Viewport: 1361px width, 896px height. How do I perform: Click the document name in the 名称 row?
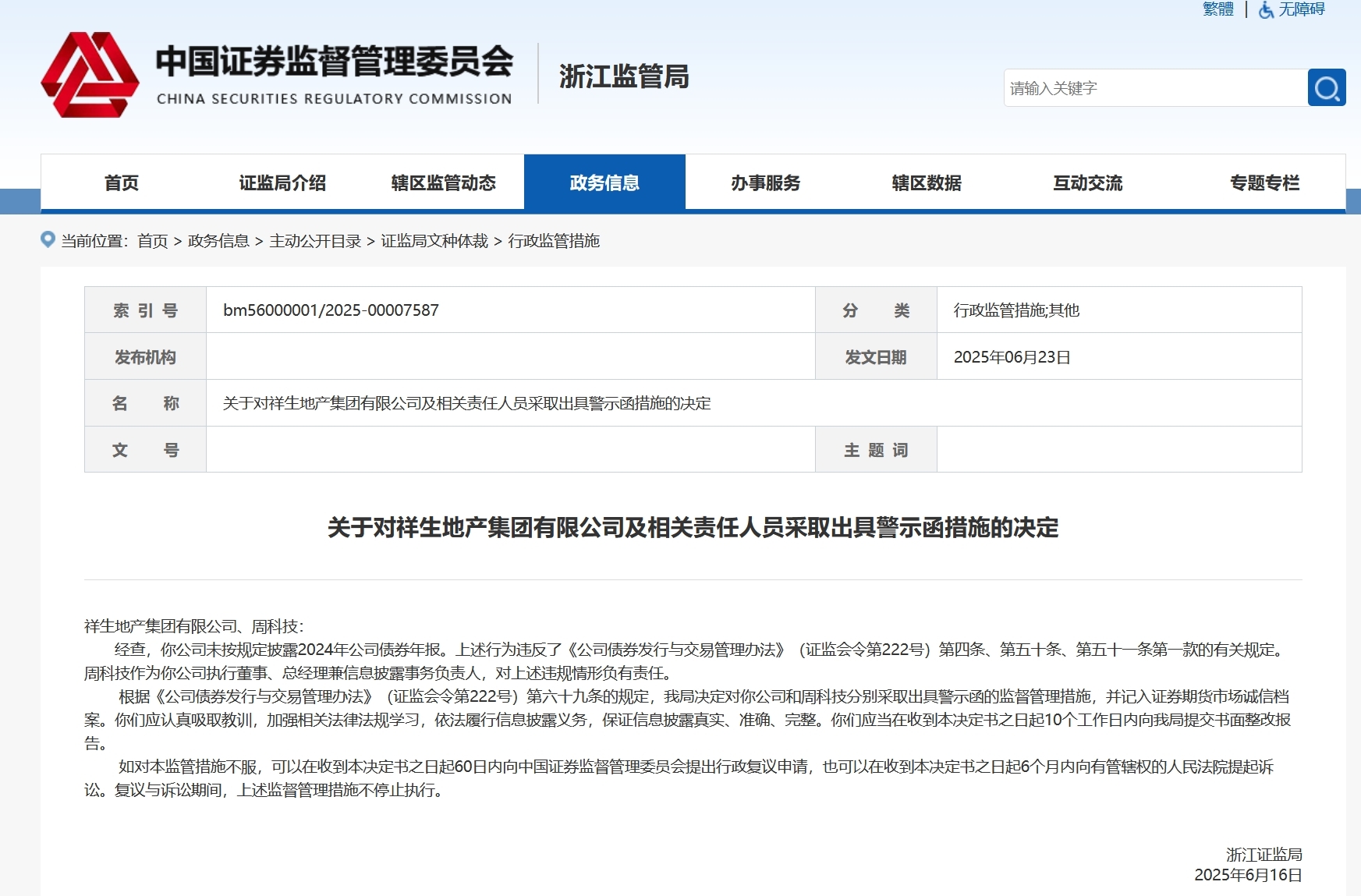466,403
